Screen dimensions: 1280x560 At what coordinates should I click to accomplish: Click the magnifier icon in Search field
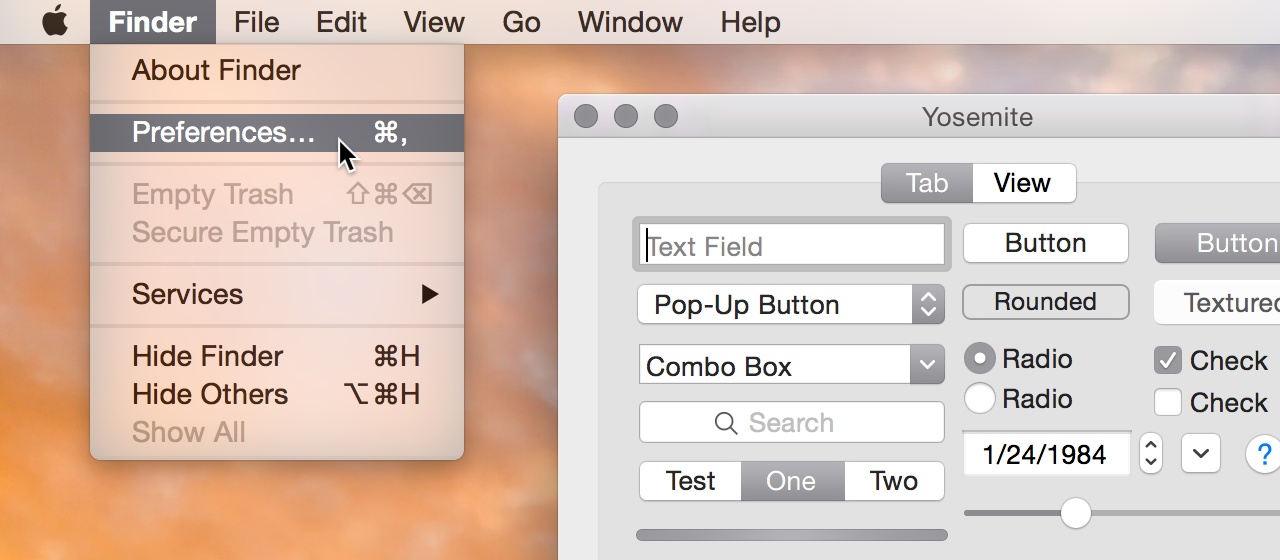click(727, 423)
